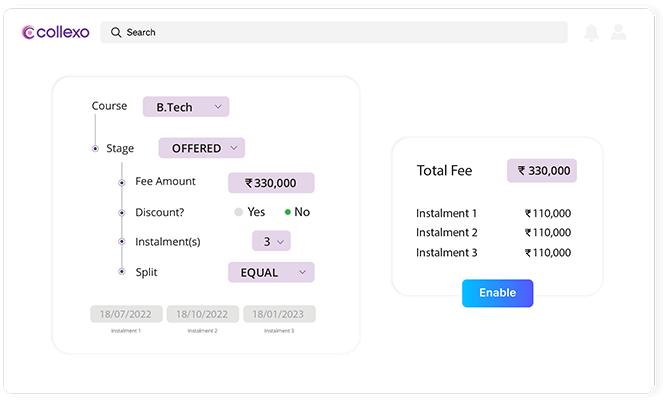Viewport: 667px width, 402px height.
Task: Click the Discount node bullet
Action: (x=122, y=212)
